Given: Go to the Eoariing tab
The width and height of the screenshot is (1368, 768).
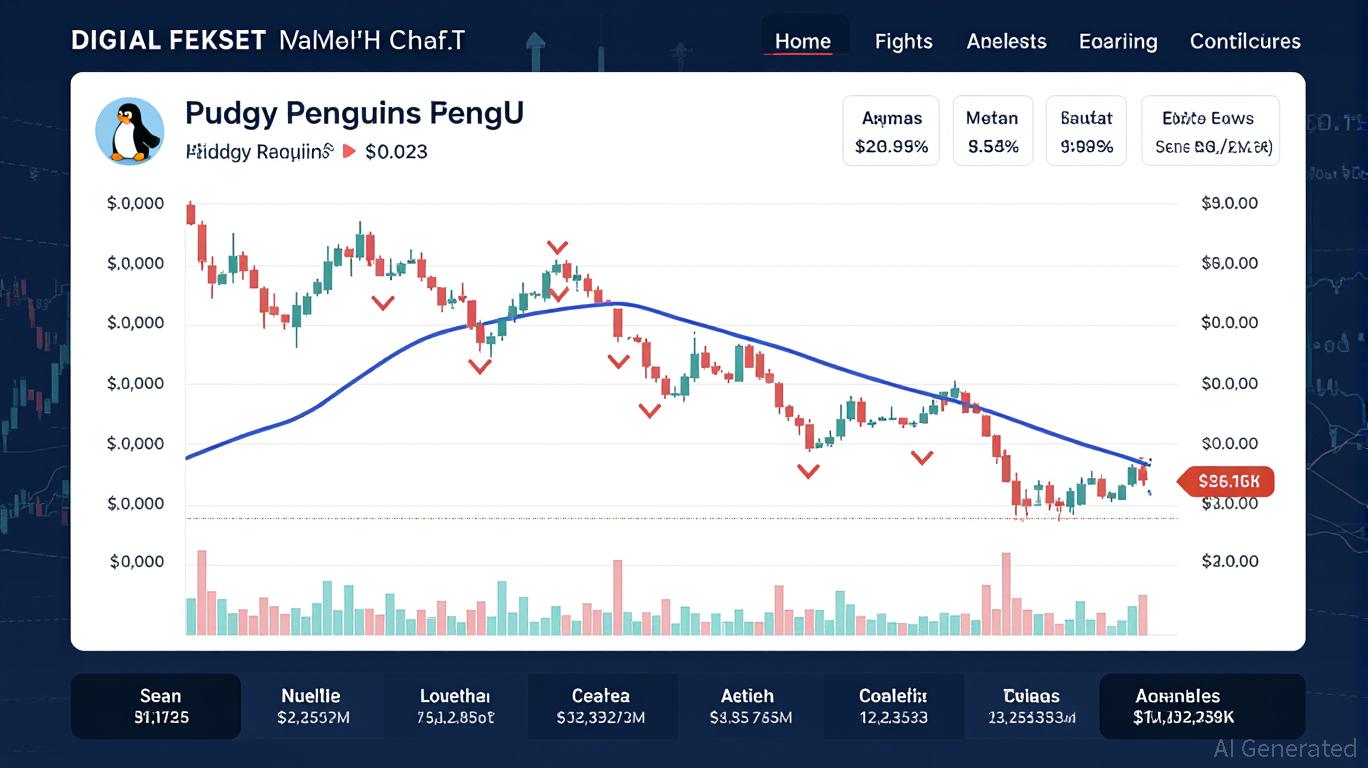Looking at the screenshot, I should (1118, 41).
